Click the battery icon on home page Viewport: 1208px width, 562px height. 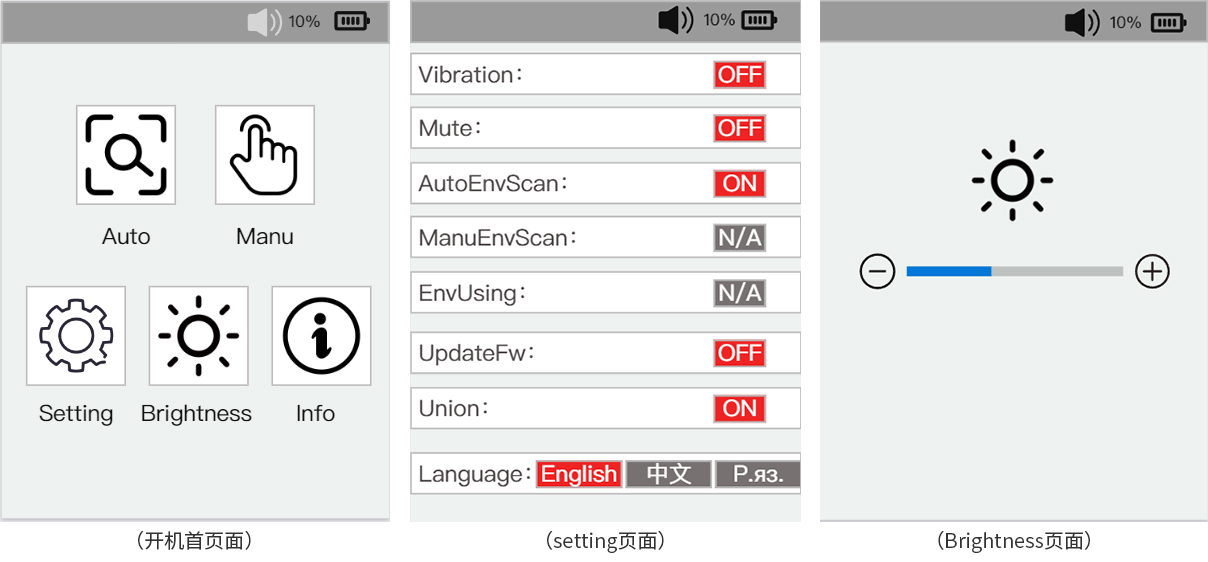coord(352,21)
